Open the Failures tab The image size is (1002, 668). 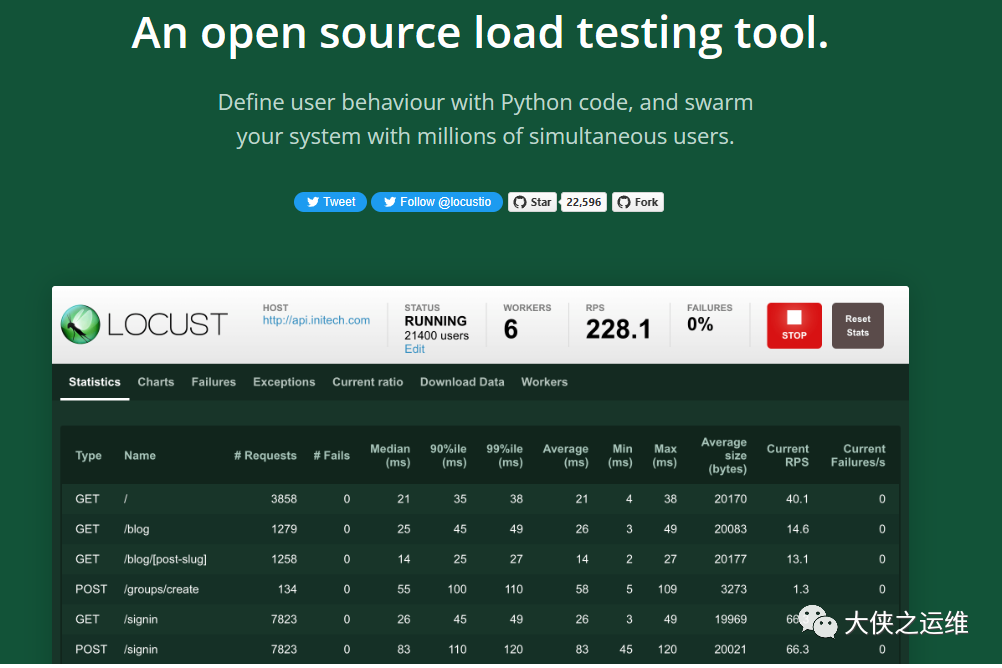(x=213, y=382)
